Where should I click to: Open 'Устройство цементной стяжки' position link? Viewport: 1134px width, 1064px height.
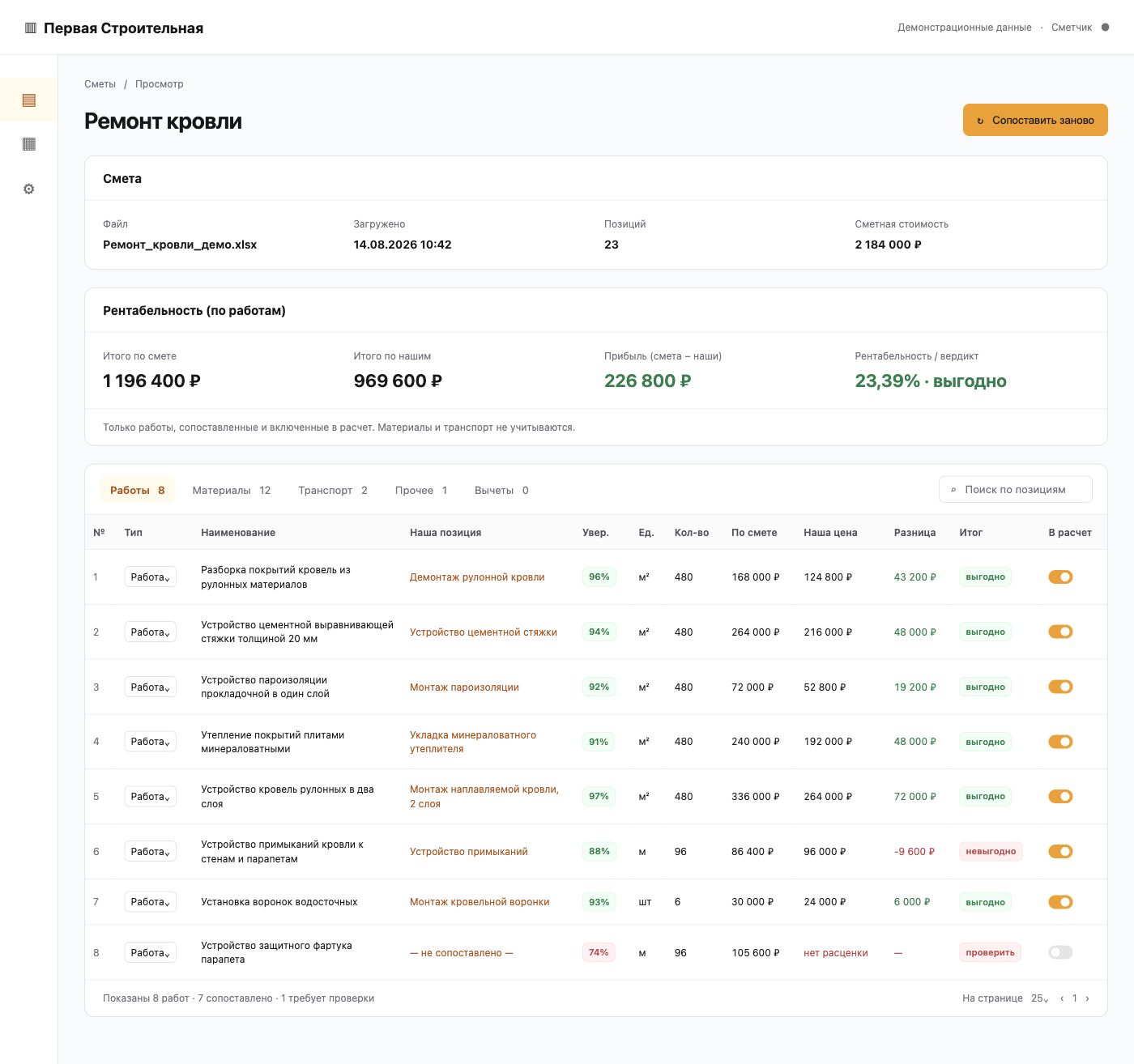[x=484, y=632]
